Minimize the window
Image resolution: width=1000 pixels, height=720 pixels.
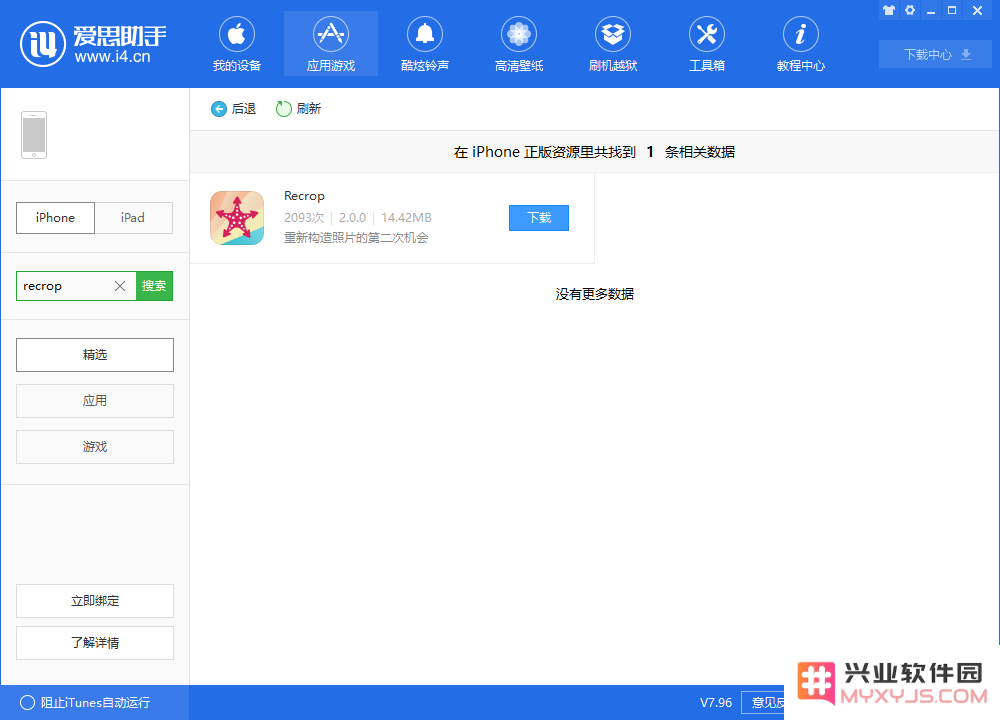pos(931,10)
